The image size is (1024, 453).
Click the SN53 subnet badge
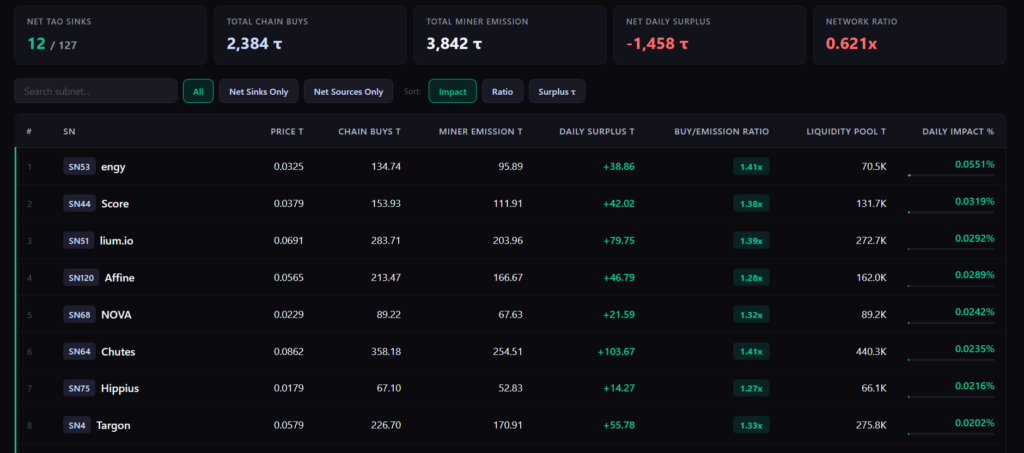(x=79, y=166)
